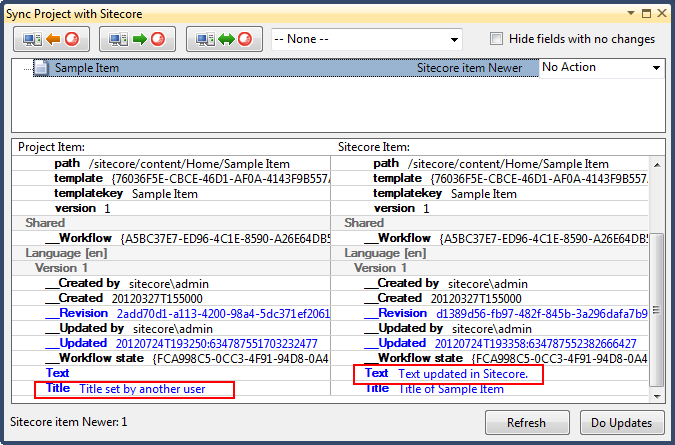Click the orange left-arrow sync toolbar button
Viewport: 675px width, 445px height.
coord(51,39)
